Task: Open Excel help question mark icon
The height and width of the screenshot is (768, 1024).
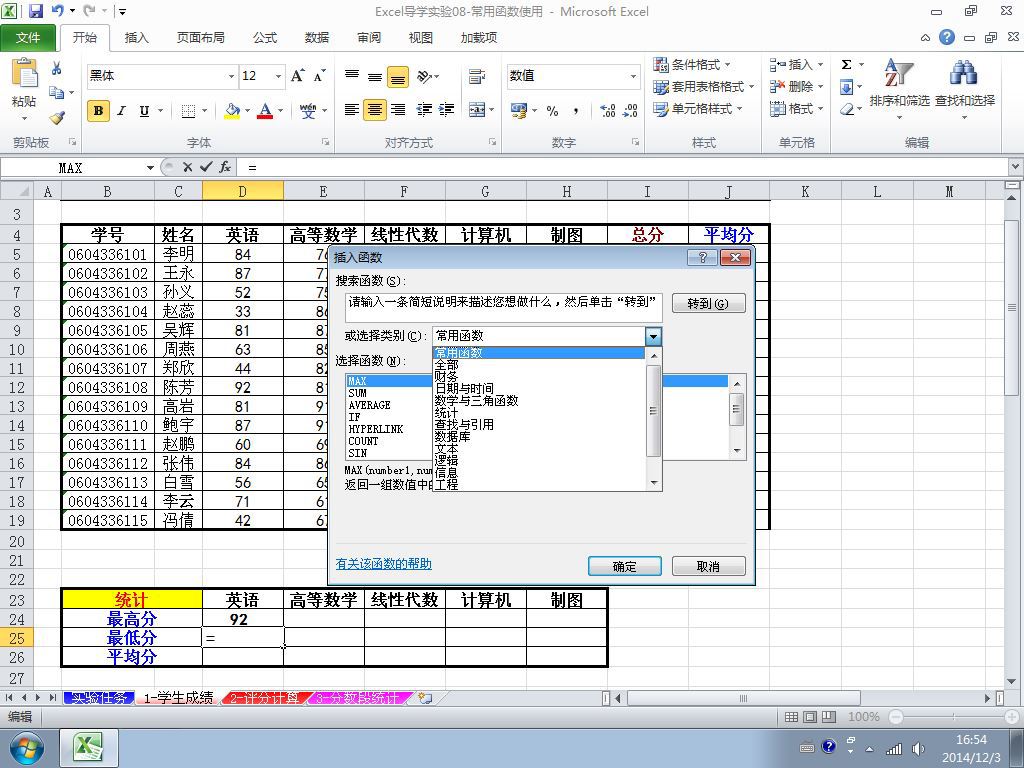Action: coord(947,37)
